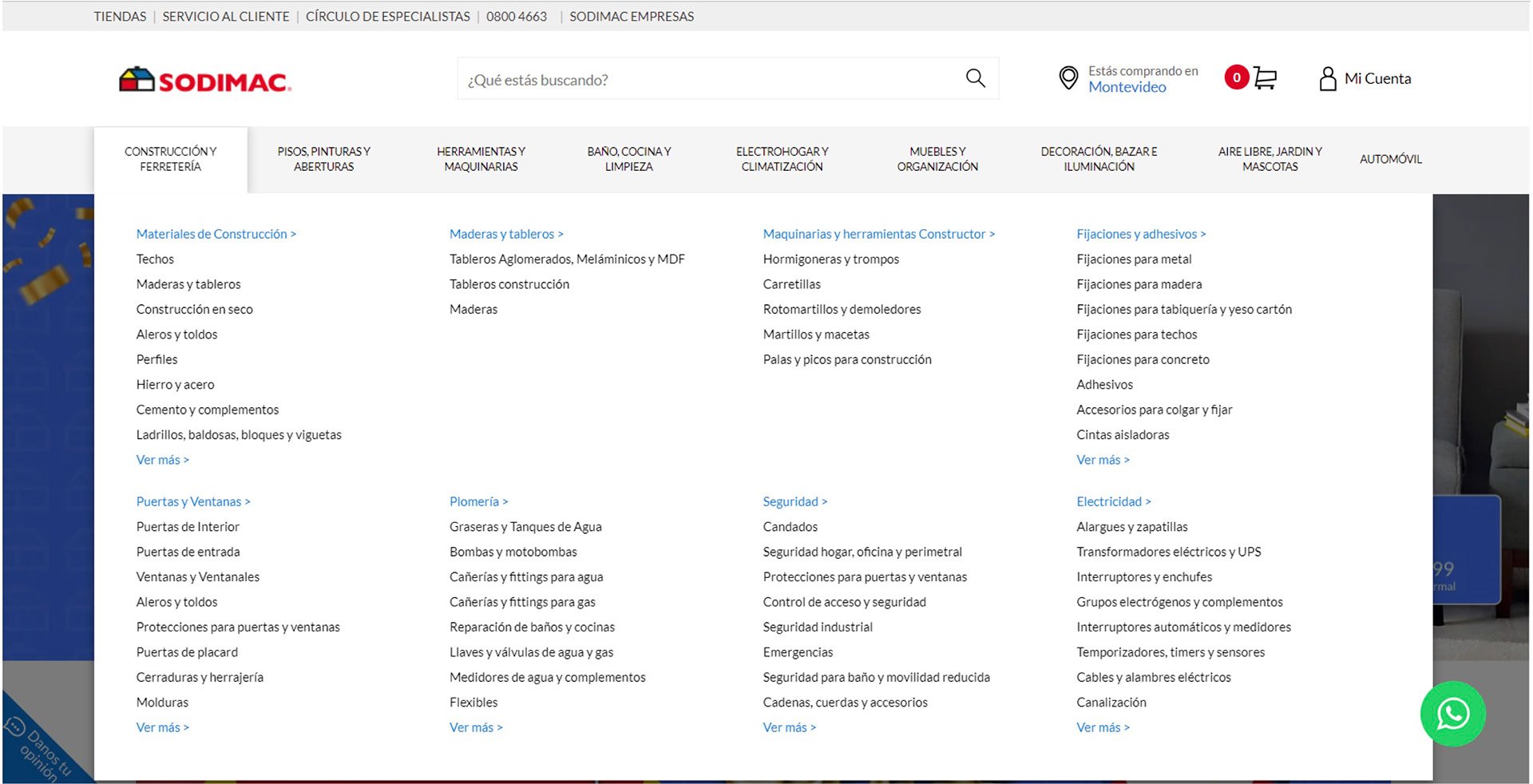The image size is (1533, 784).
Task: Expand Maderas y tableros category heading
Action: (x=506, y=234)
